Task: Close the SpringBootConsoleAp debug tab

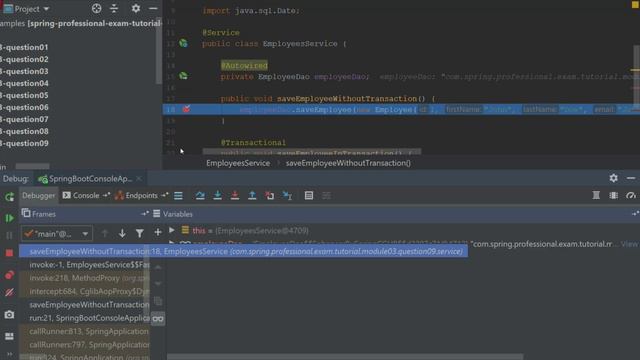Action: pos(139,179)
